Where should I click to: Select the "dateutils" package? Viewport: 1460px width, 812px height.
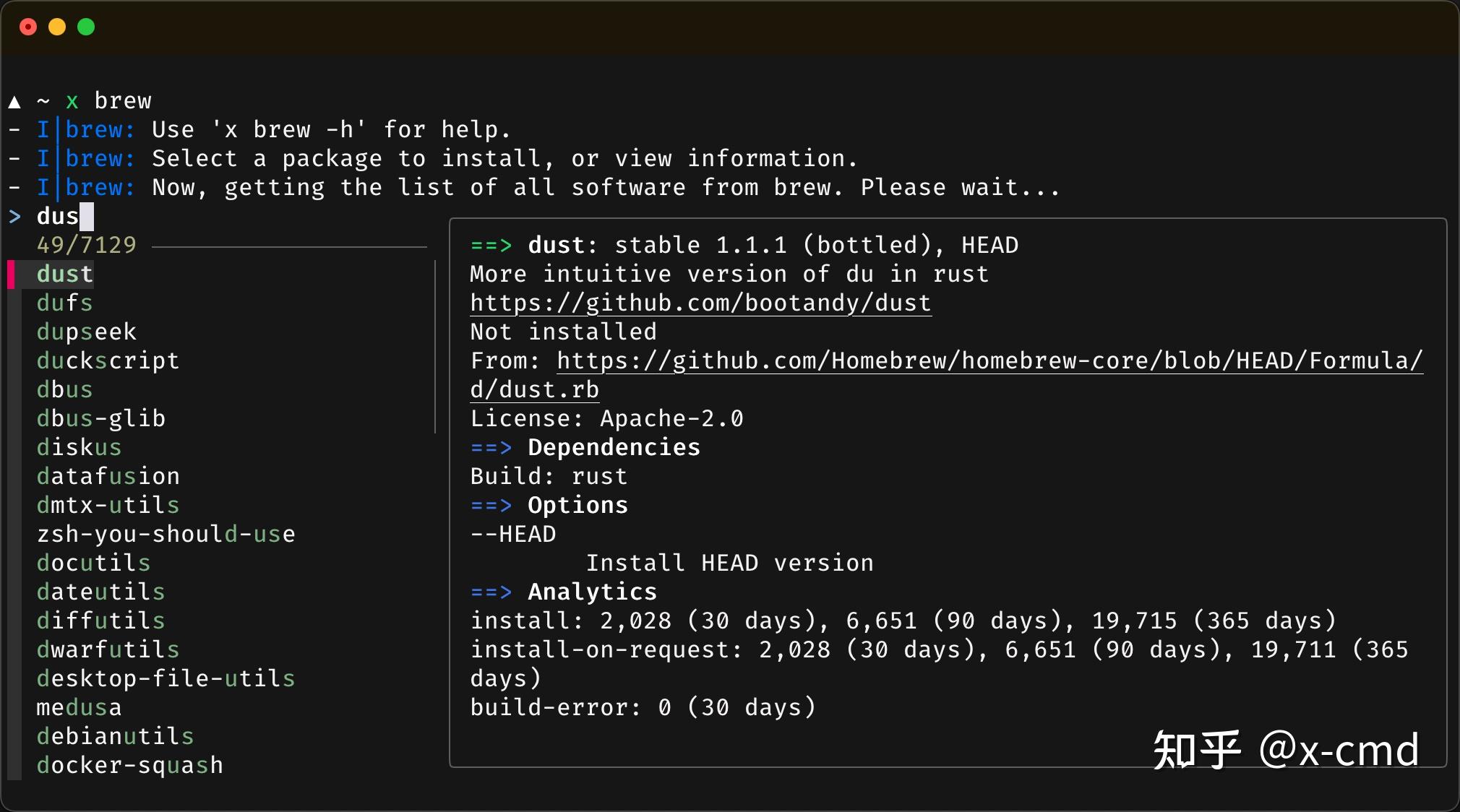(100, 591)
